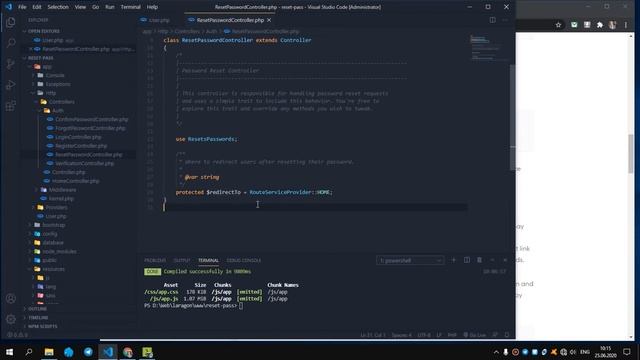Open Windows Action Center notifications
Viewport: 640px width, 360px height.
pyautogui.click(x=627, y=352)
